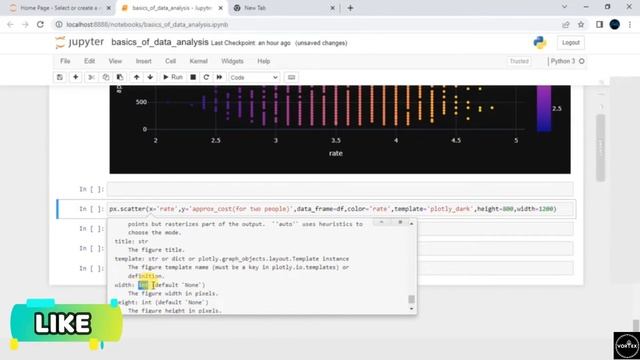This screenshot has height=360, width=640.
Task: Share this page icon in address bar
Action: click(566, 24)
